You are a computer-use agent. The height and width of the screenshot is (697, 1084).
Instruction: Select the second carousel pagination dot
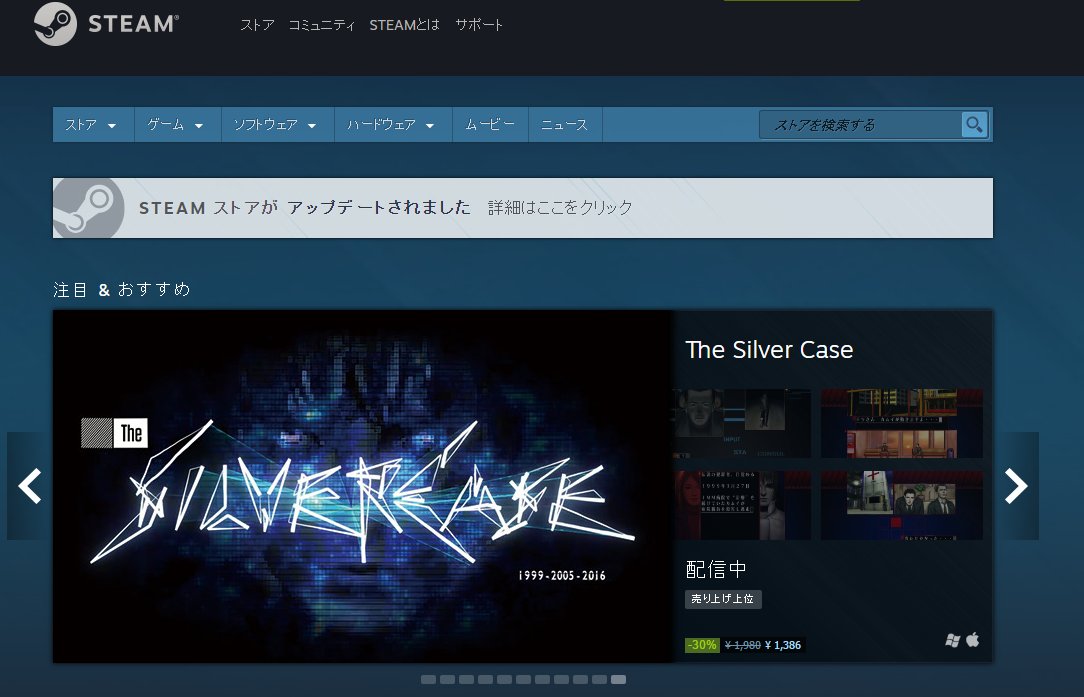[x=447, y=680]
